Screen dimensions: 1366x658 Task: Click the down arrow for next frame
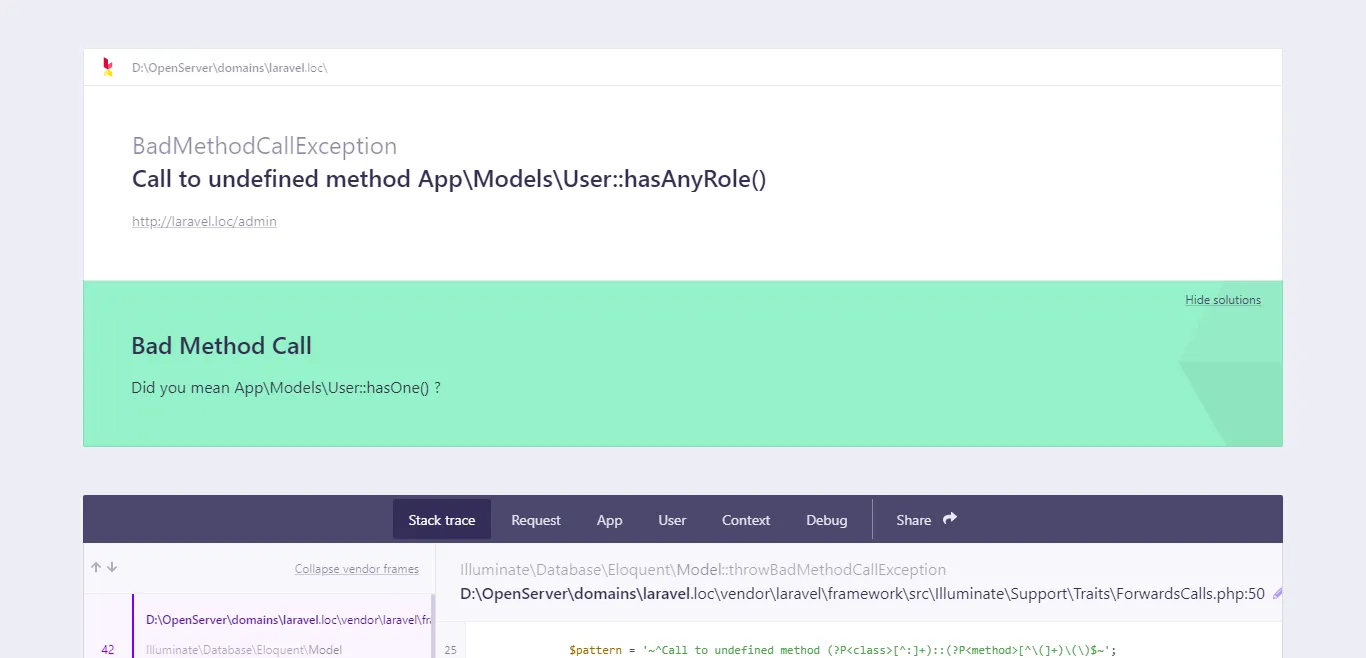point(112,567)
